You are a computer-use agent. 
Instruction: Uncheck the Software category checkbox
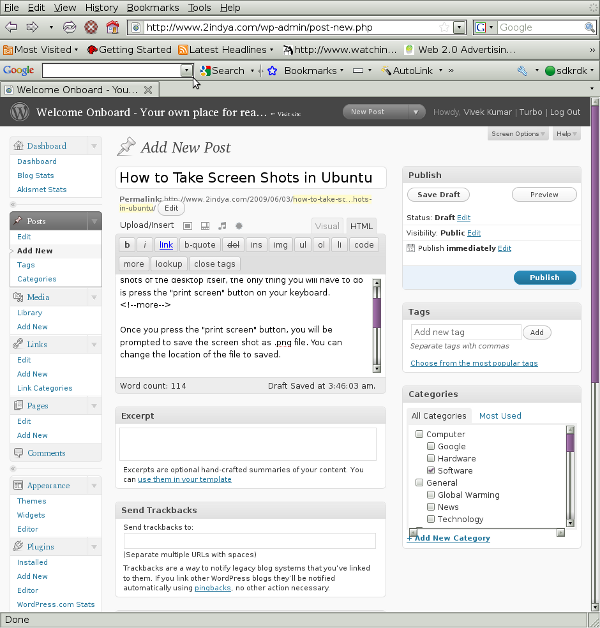[431, 470]
